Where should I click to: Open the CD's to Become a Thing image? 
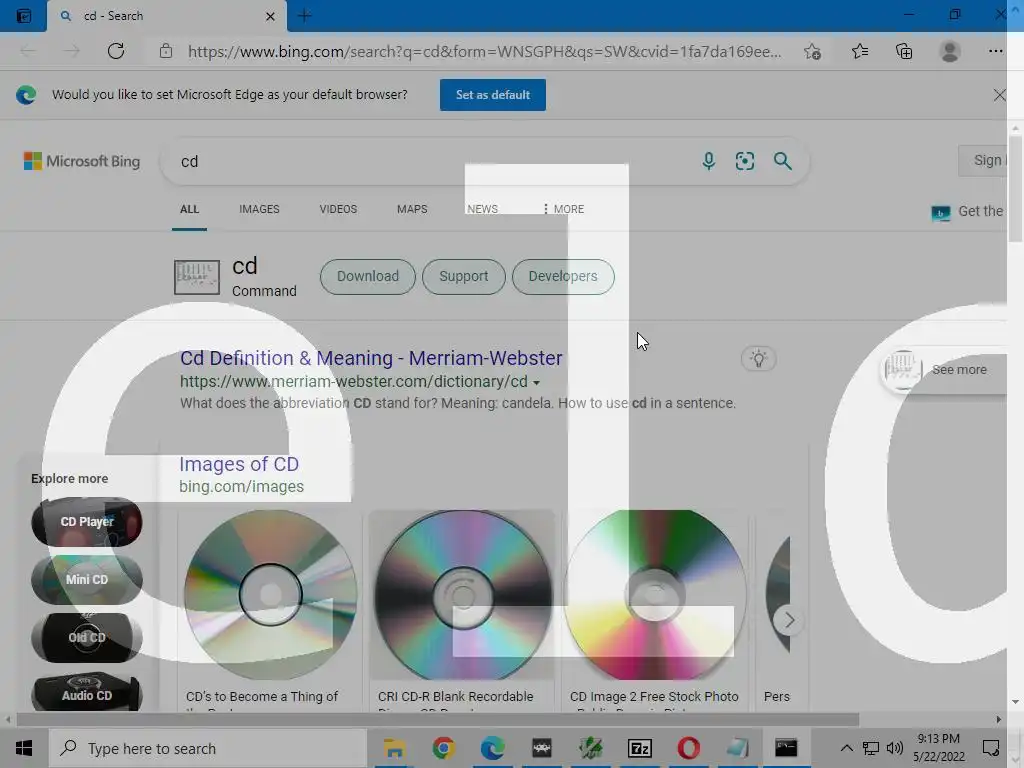tap(270, 595)
